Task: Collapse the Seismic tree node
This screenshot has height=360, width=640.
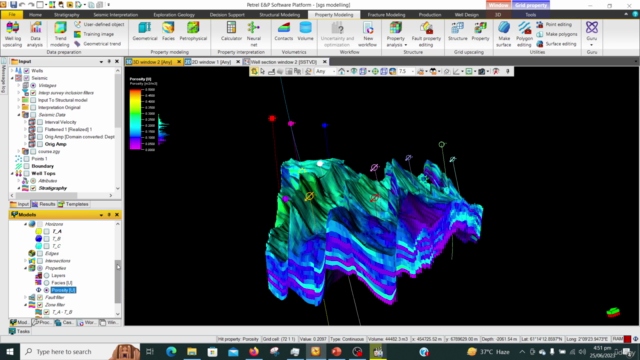Action: coord(12,78)
